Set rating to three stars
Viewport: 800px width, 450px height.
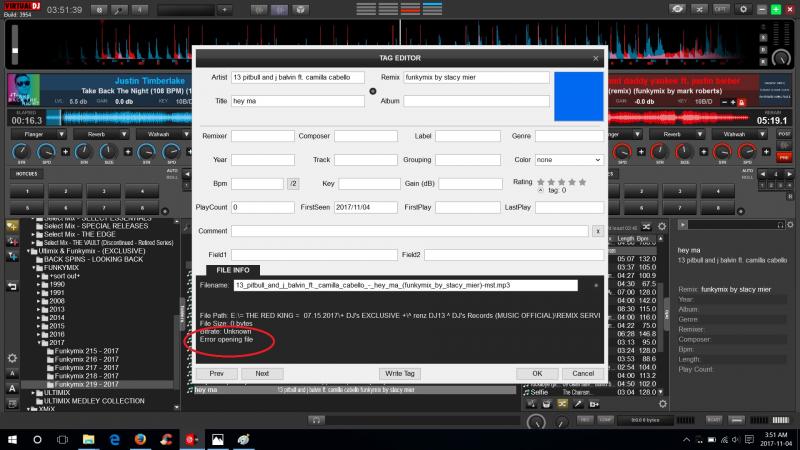pos(562,182)
